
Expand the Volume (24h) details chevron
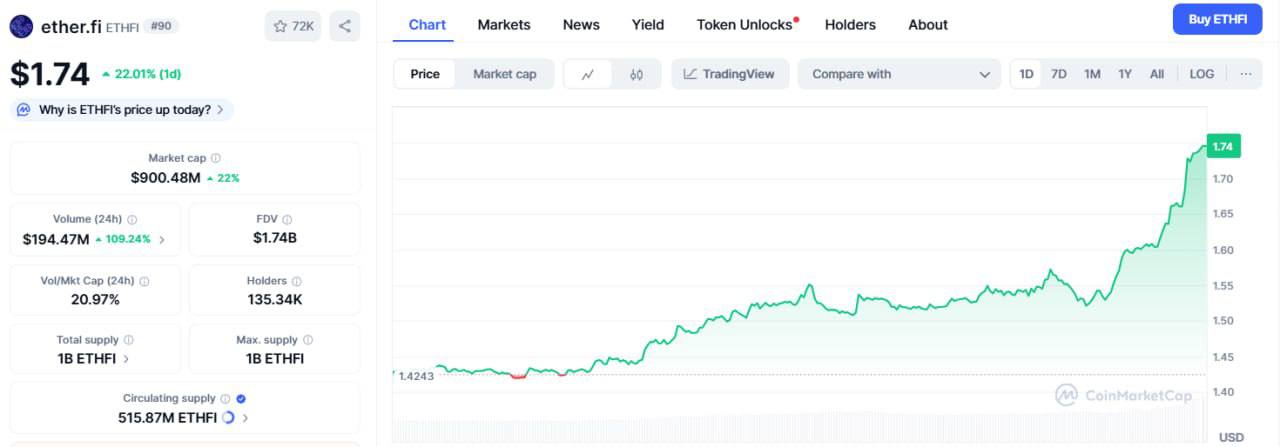(162, 240)
